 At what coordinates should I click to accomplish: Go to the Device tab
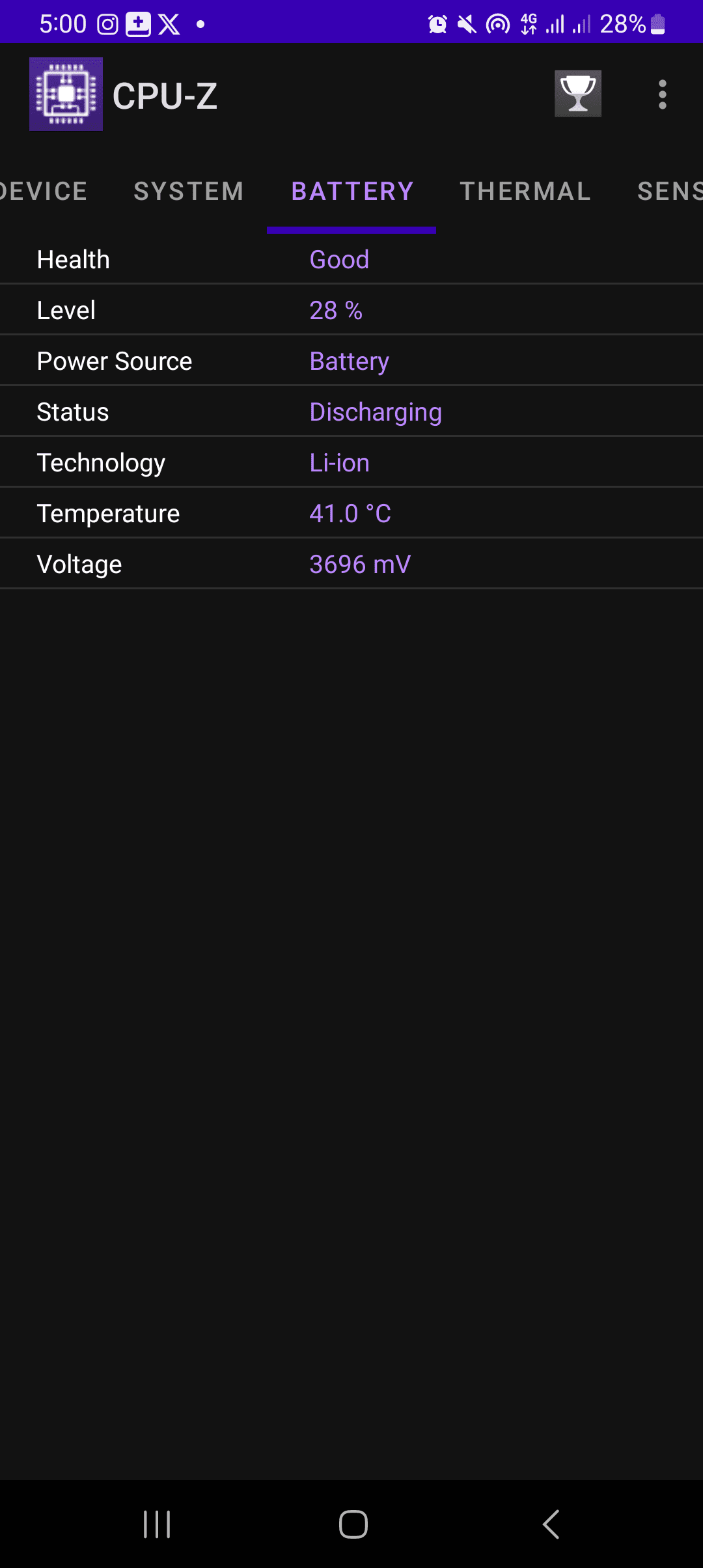(43, 191)
